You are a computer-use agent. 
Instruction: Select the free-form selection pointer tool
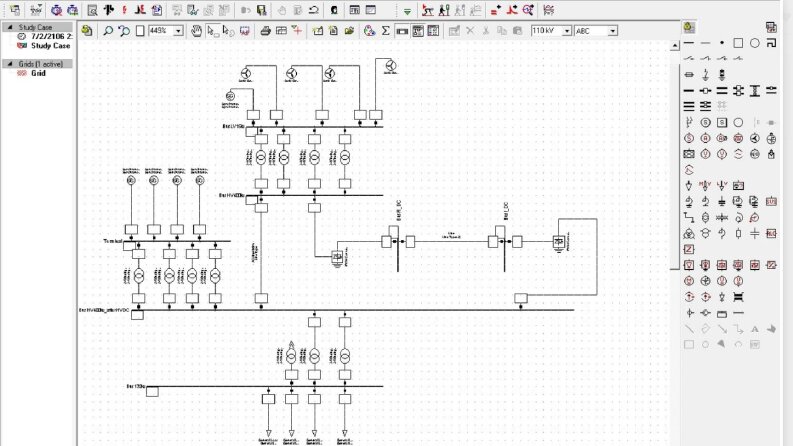point(229,31)
